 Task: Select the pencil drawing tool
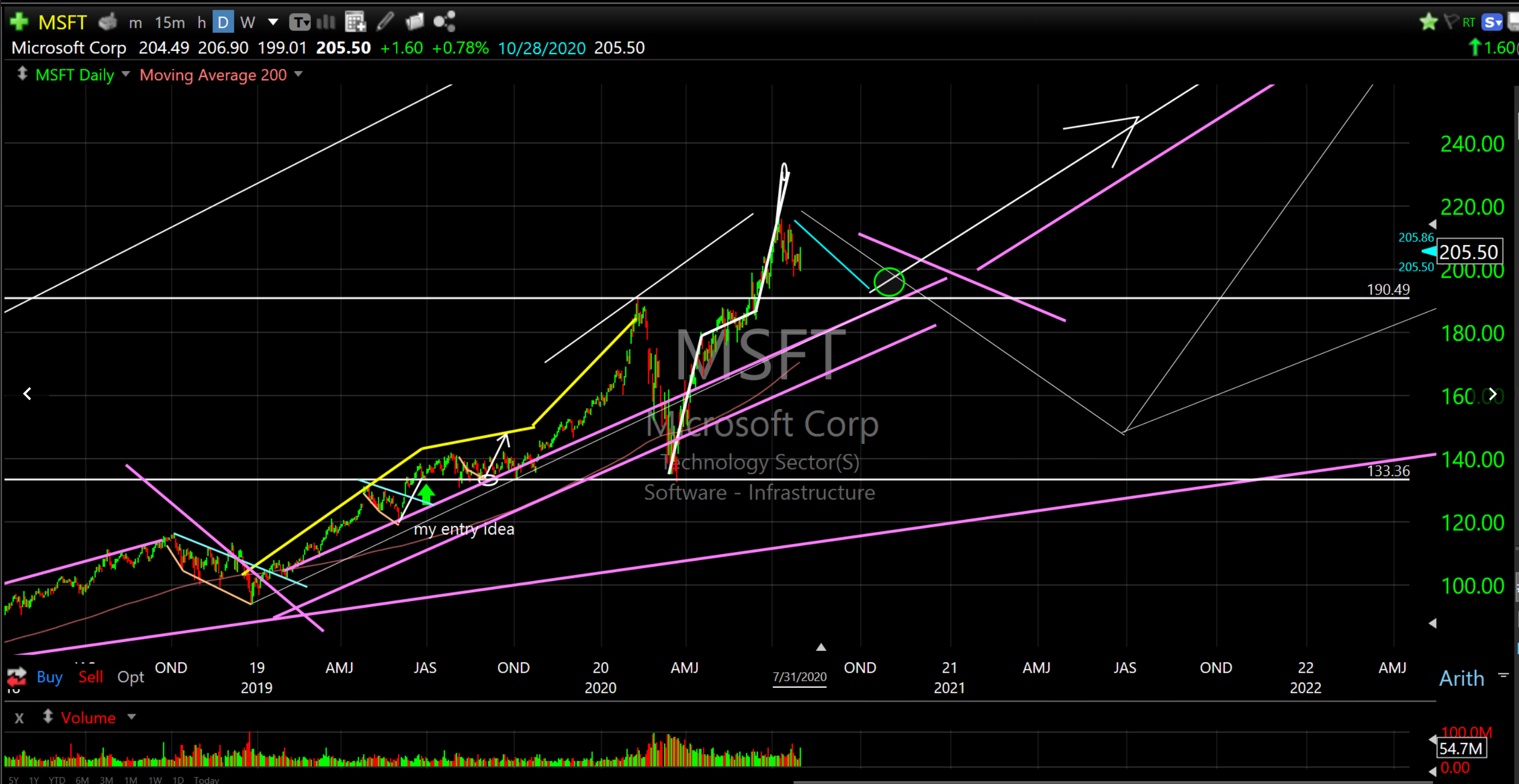[x=385, y=22]
